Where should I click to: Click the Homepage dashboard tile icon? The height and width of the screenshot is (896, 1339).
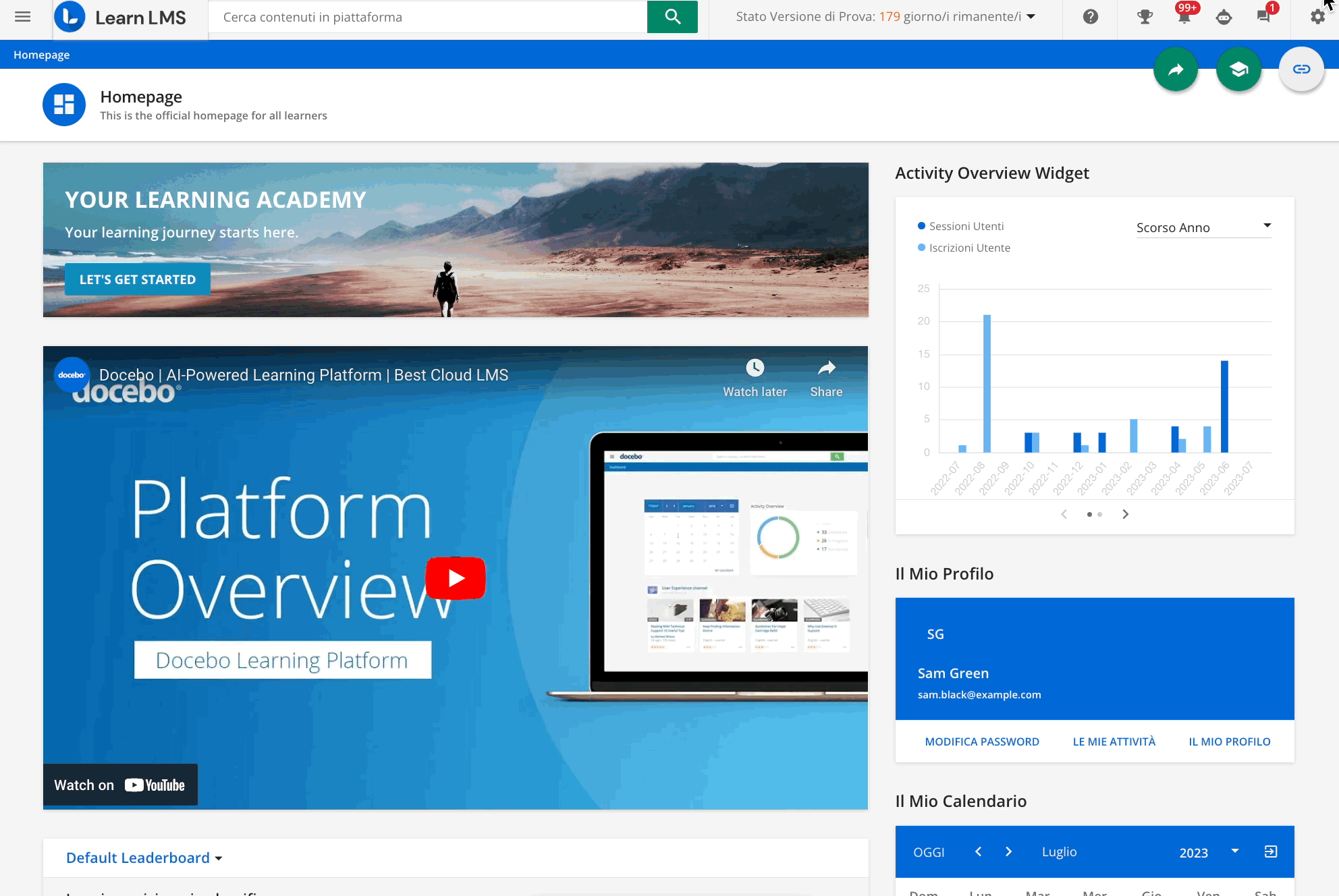(x=64, y=105)
